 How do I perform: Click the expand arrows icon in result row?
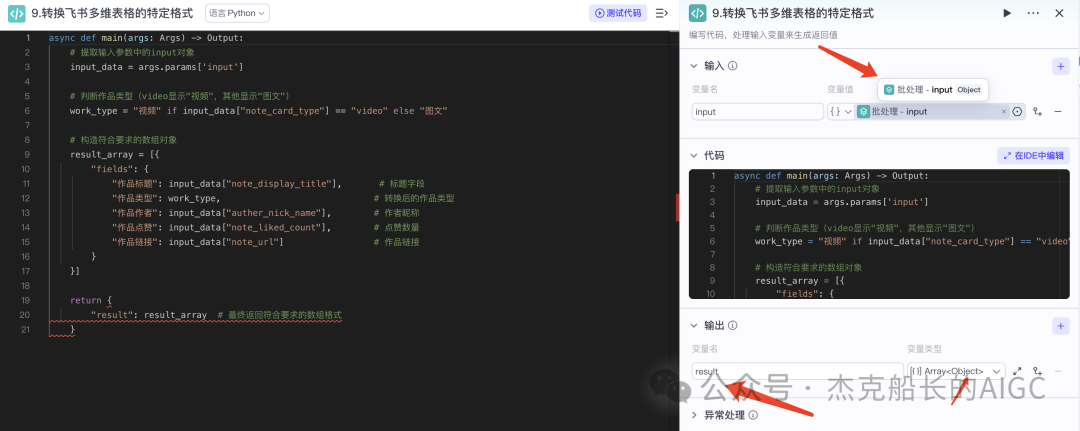1017,371
